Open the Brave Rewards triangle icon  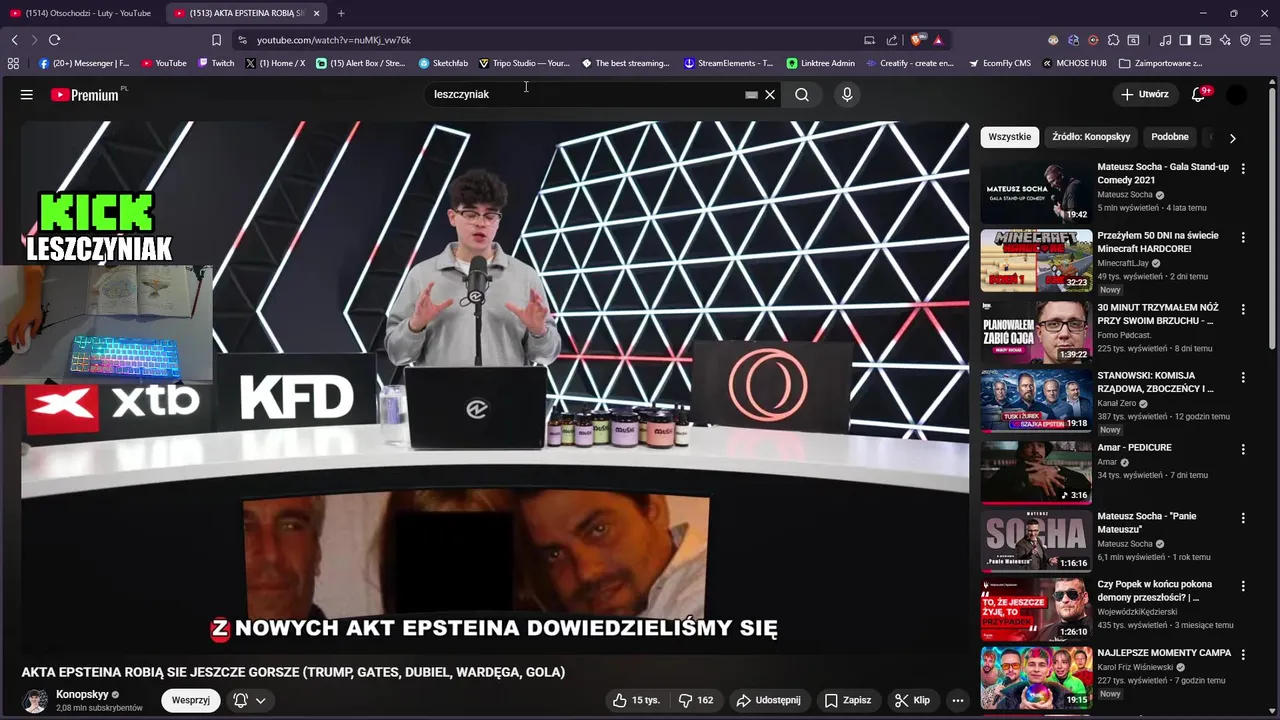click(x=938, y=40)
